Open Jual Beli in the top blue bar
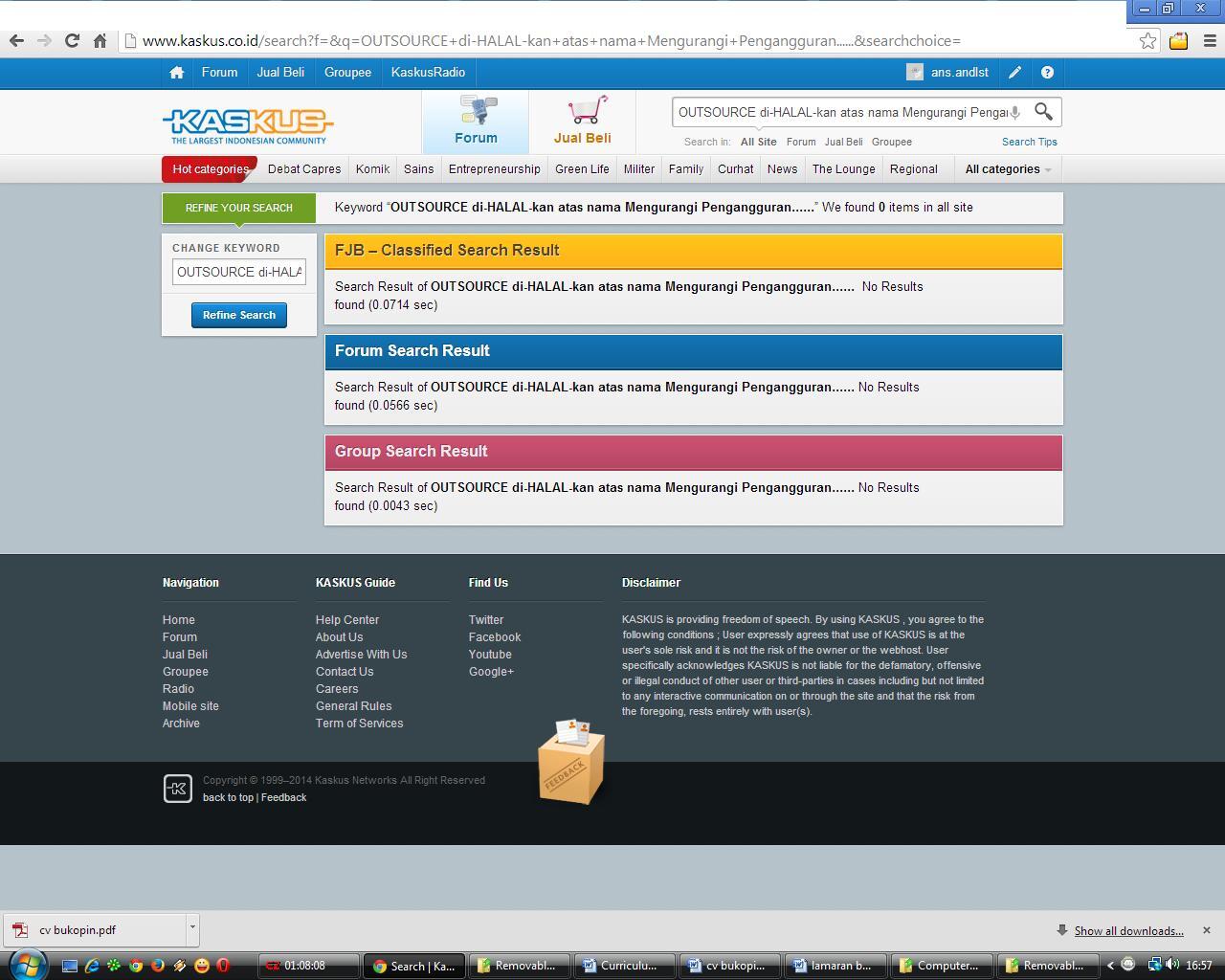The height and width of the screenshot is (980, 1225). click(x=280, y=72)
